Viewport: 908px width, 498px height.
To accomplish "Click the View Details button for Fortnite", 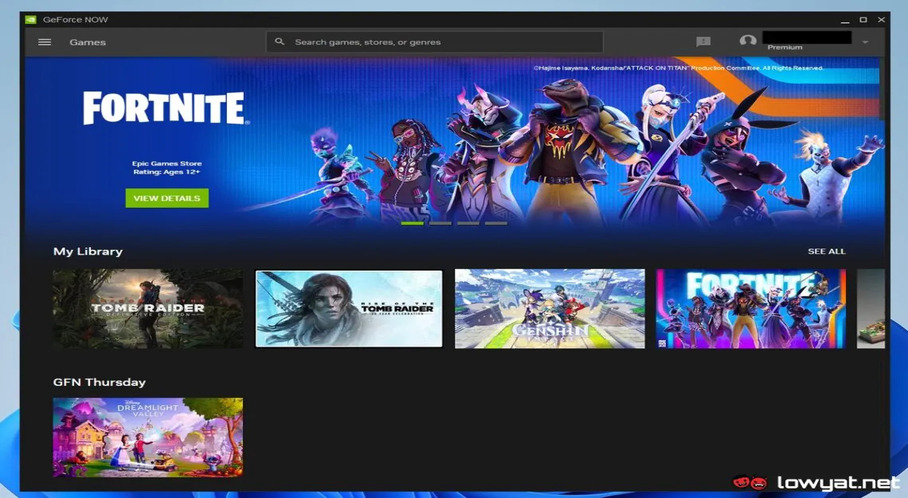I will pyautogui.click(x=167, y=198).
